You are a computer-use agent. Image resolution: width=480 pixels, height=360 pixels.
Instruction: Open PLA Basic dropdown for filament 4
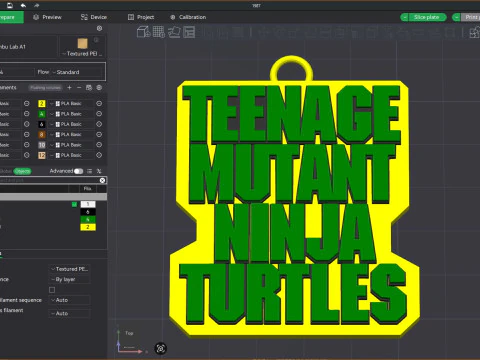71,114
